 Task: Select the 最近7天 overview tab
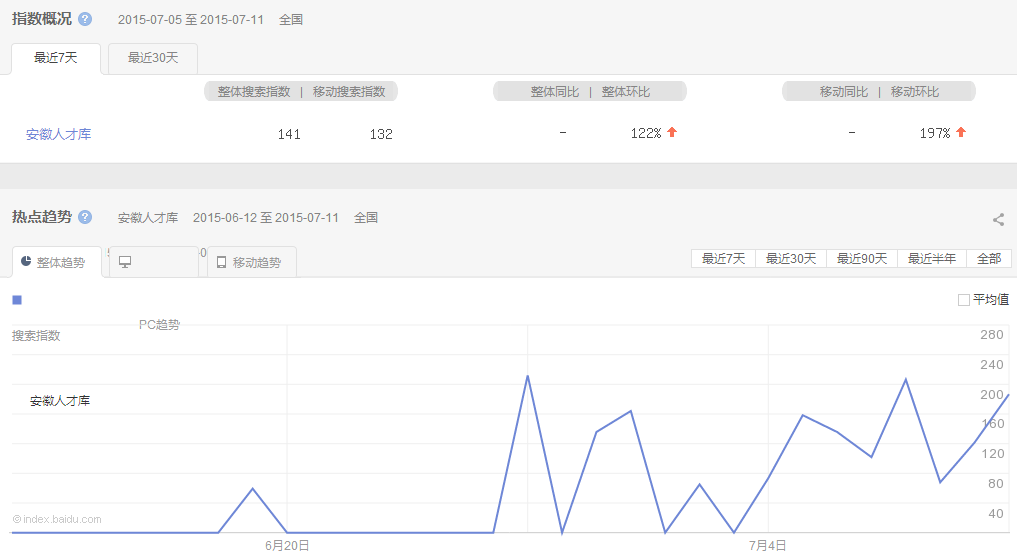[x=56, y=58]
